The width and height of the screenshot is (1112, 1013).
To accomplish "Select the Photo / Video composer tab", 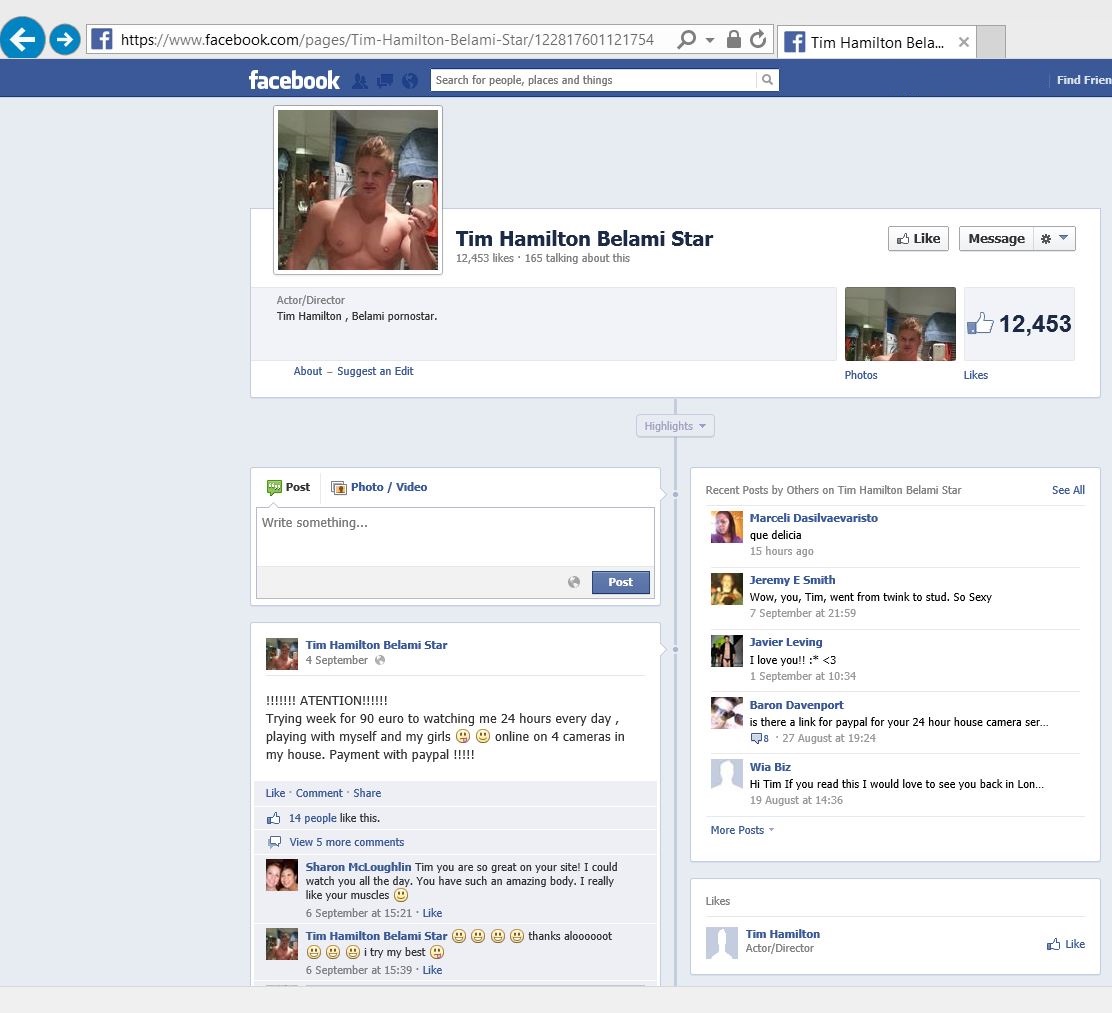I will (379, 487).
